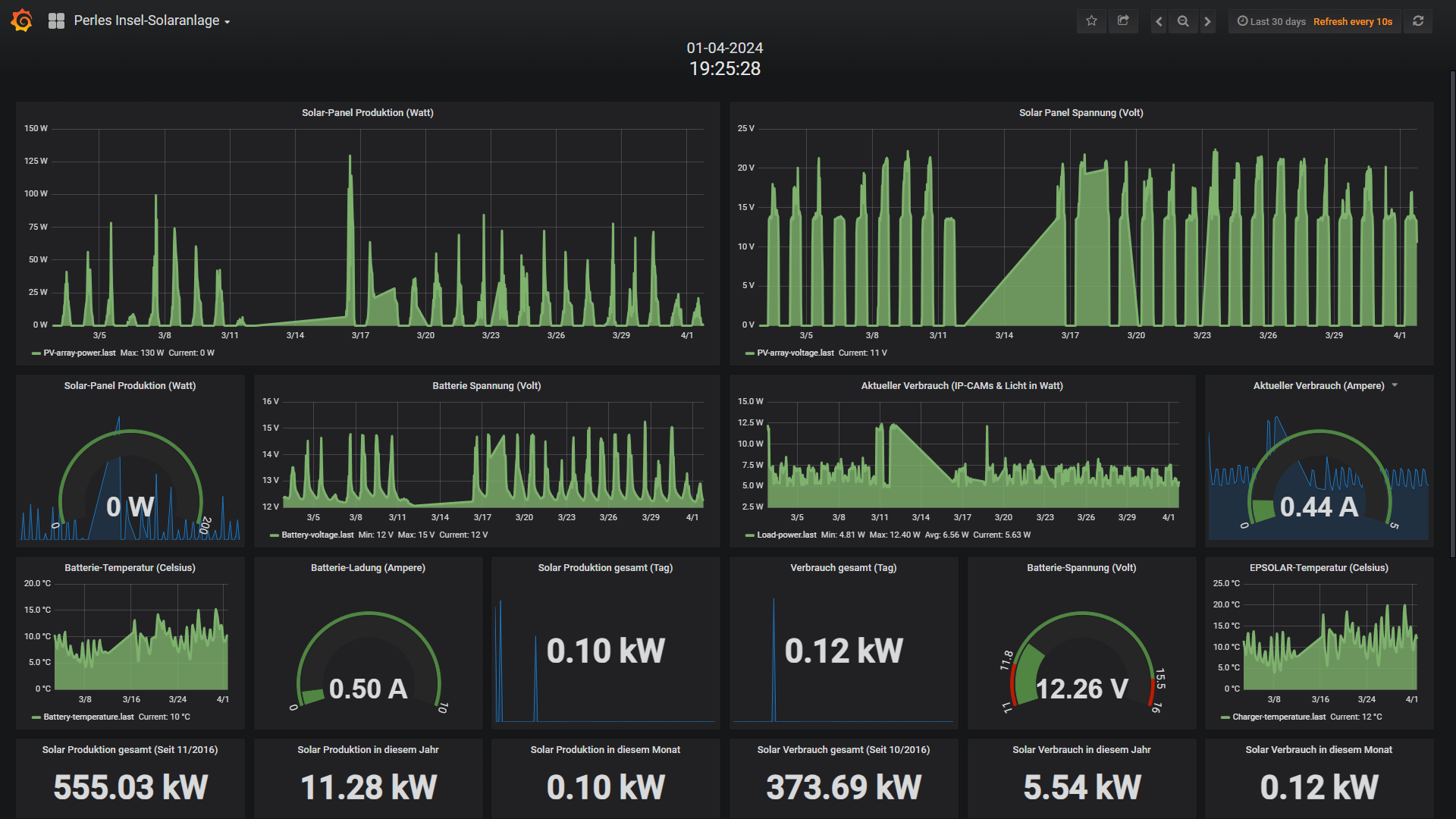Viewport: 1456px width, 819px height.
Task: Toggle PV-array-voltage.last legend series
Action: pos(795,353)
